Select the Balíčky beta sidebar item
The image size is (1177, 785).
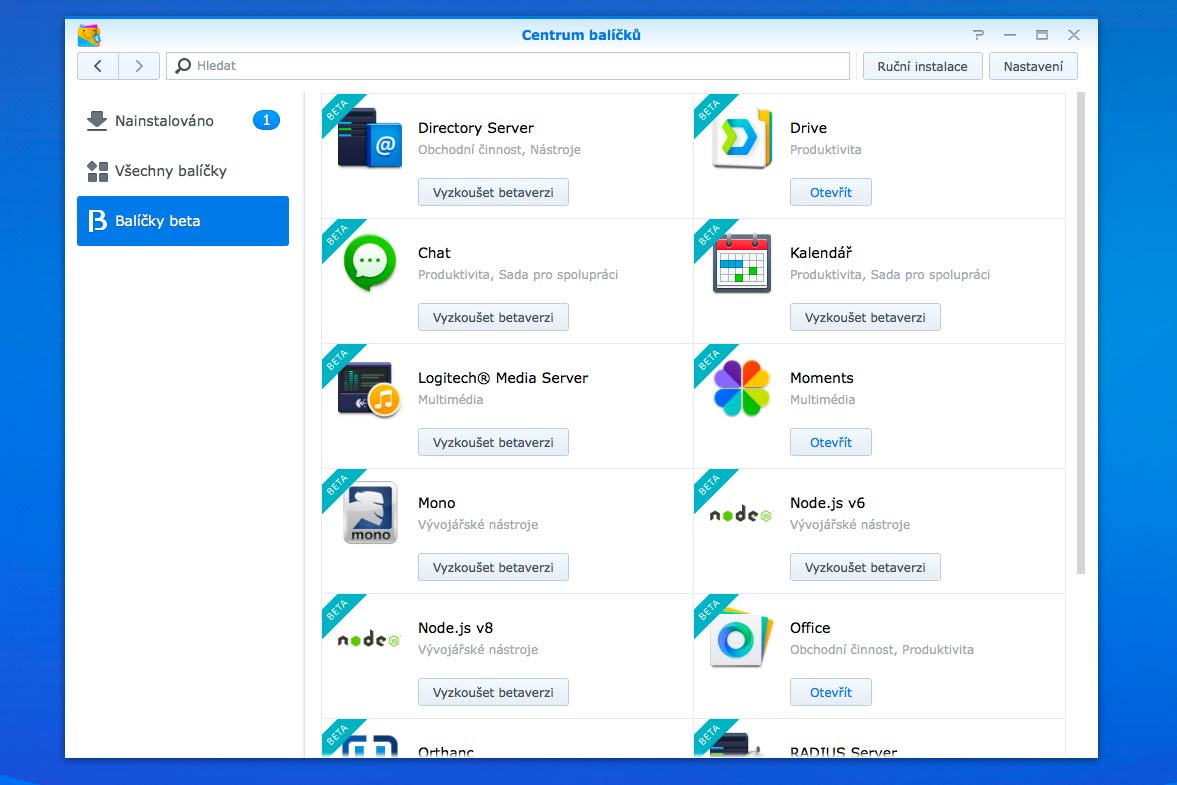point(183,221)
